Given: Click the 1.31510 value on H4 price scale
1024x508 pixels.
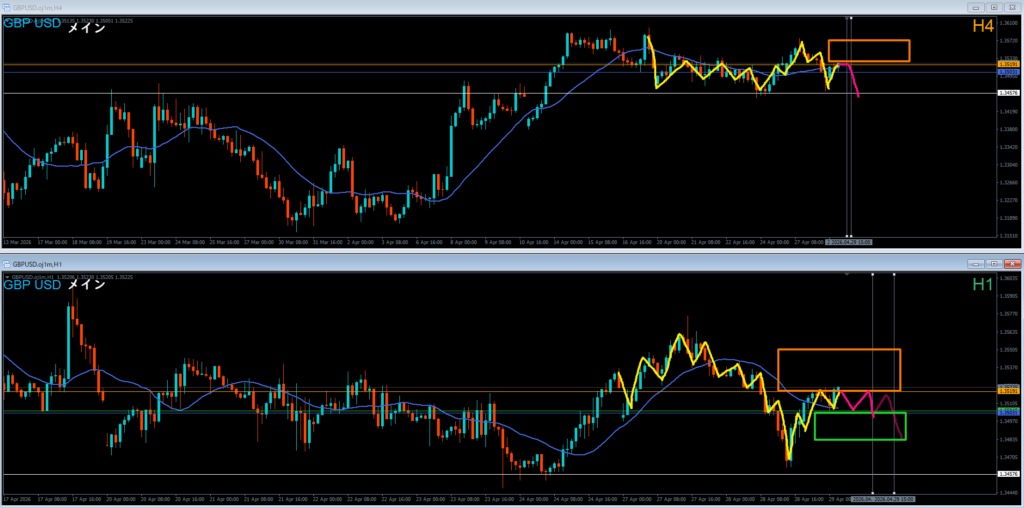Looking at the screenshot, I should coord(1008,236).
